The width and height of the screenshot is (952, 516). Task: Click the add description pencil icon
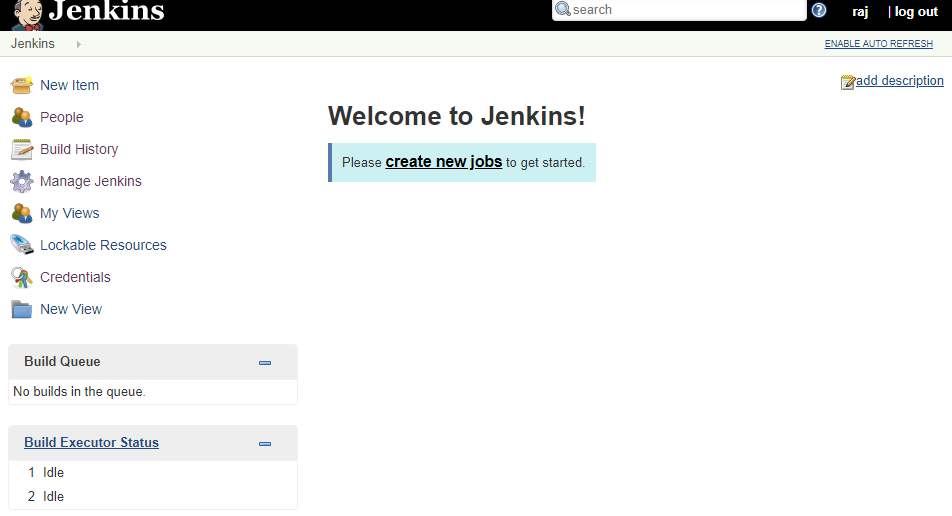pos(848,82)
